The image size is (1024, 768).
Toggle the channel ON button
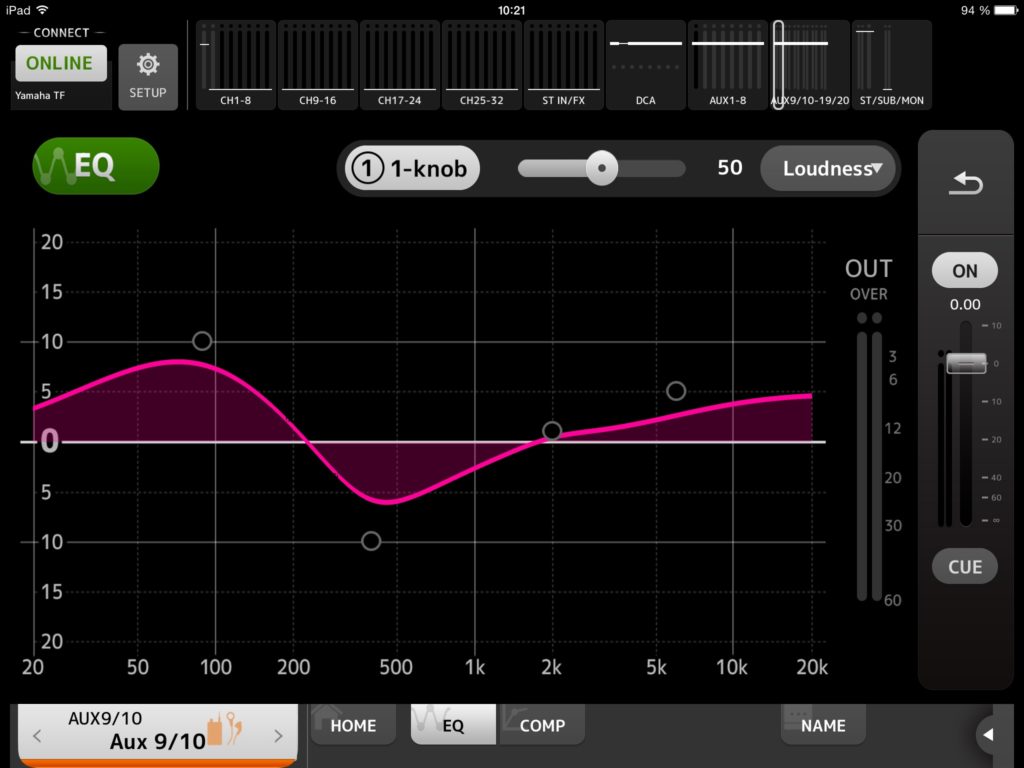(965, 271)
